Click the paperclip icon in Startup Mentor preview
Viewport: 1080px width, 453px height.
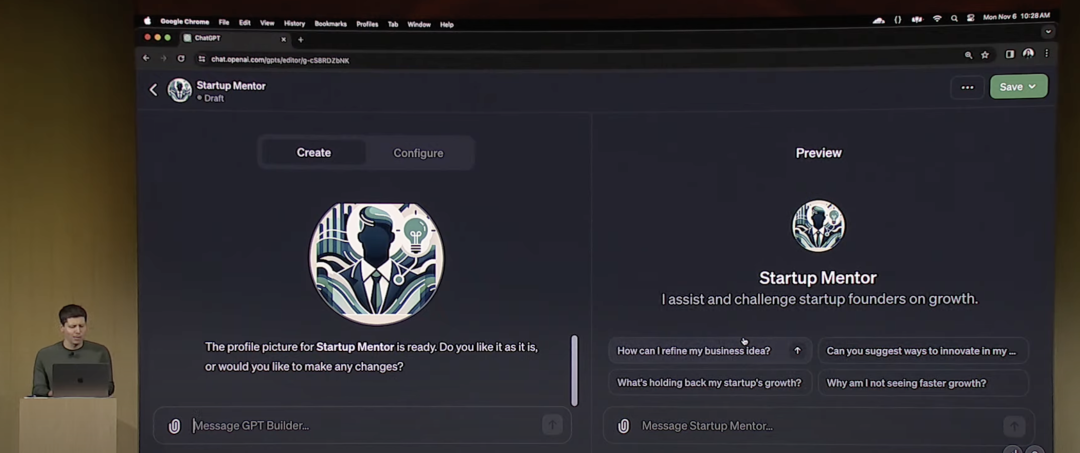click(623, 426)
